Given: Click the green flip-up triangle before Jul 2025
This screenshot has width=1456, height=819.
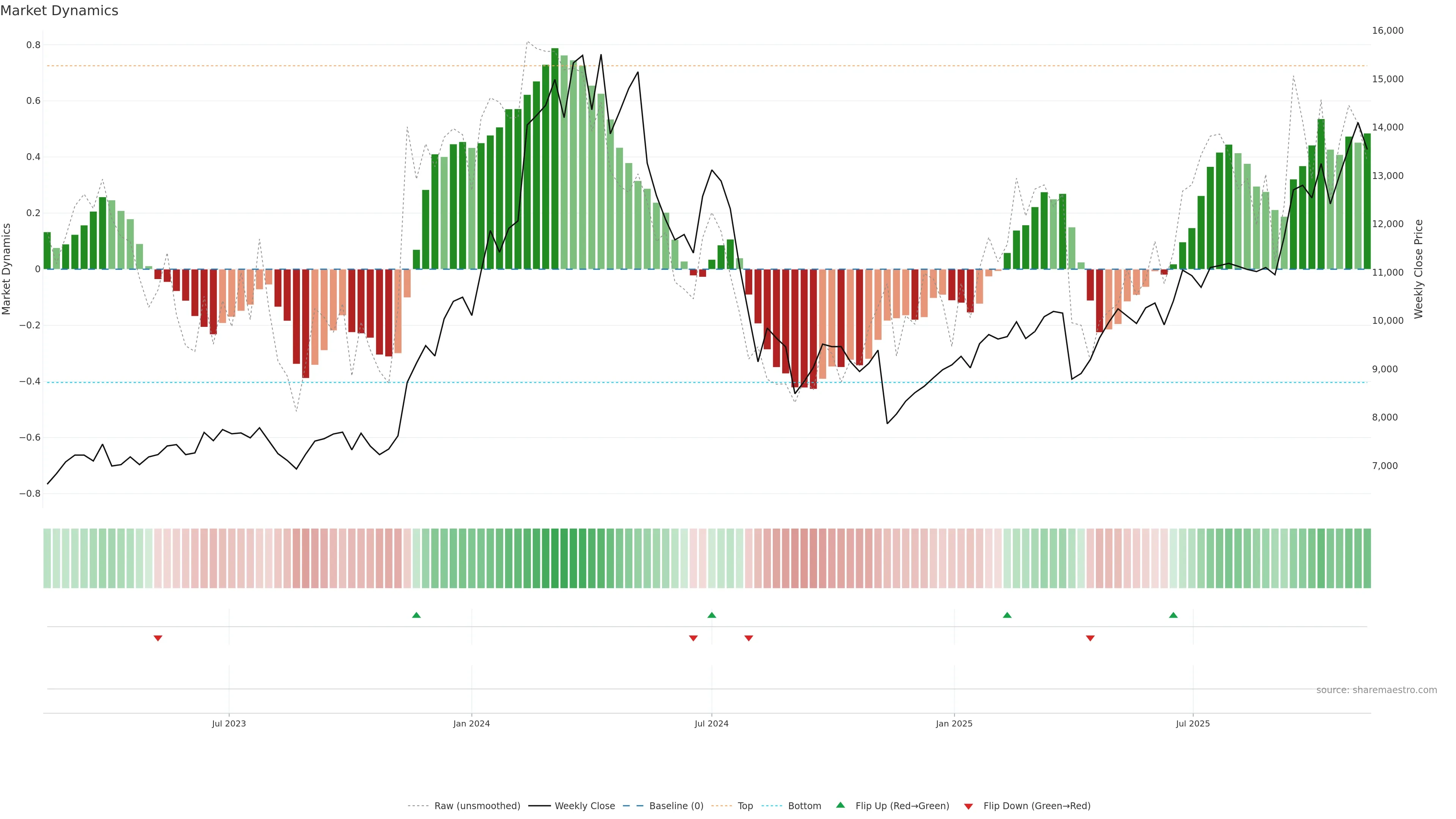Looking at the screenshot, I should coord(1174,615).
